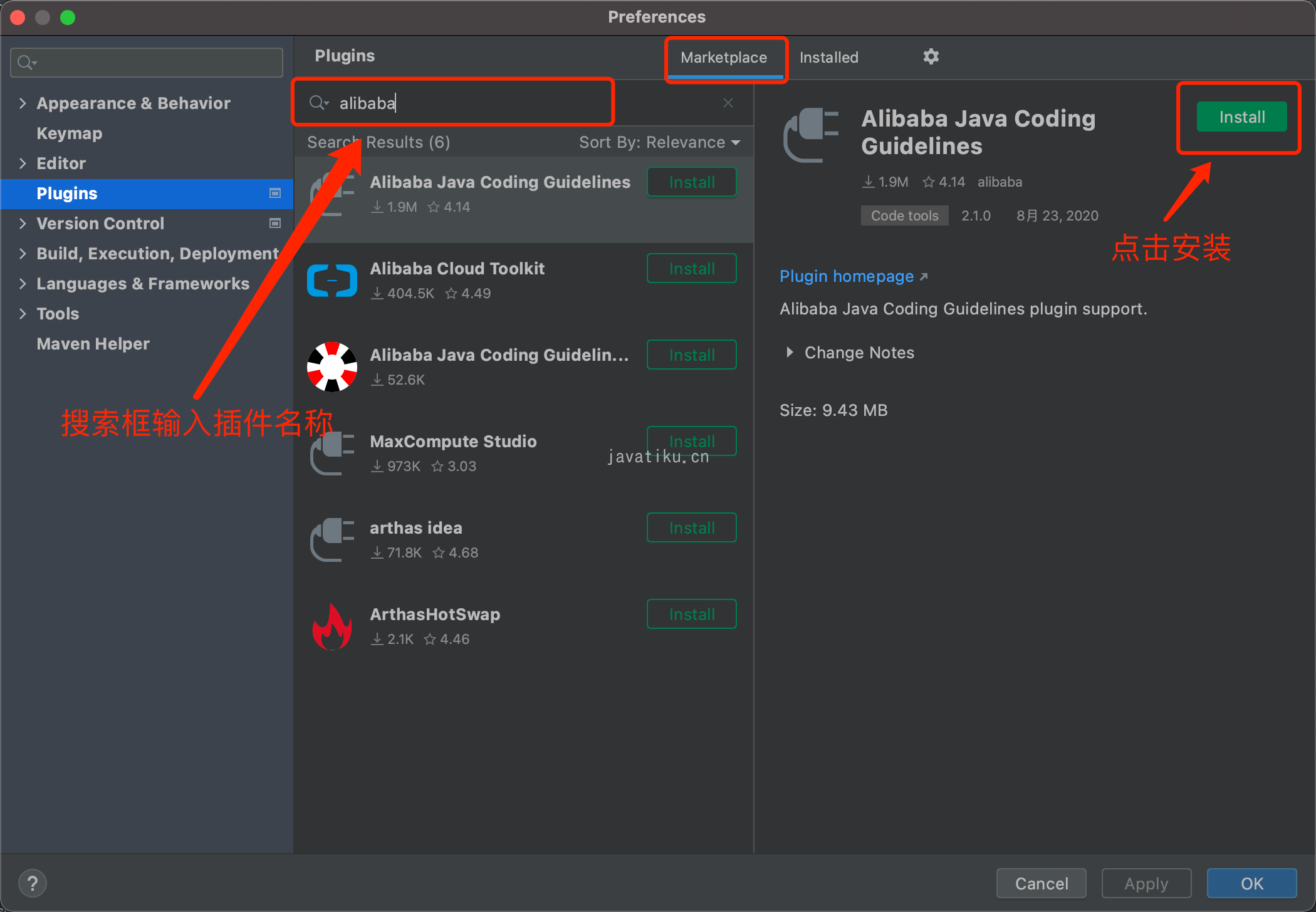Click the Alibaba Cloud Toolkit plugin icon
Image resolution: width=1316 pixels, height=912 pixels.
pos(332,281)
